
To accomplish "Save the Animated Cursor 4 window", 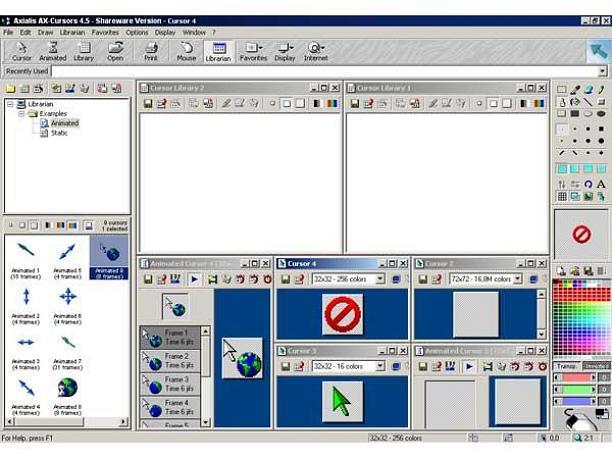I will (148, 279).
